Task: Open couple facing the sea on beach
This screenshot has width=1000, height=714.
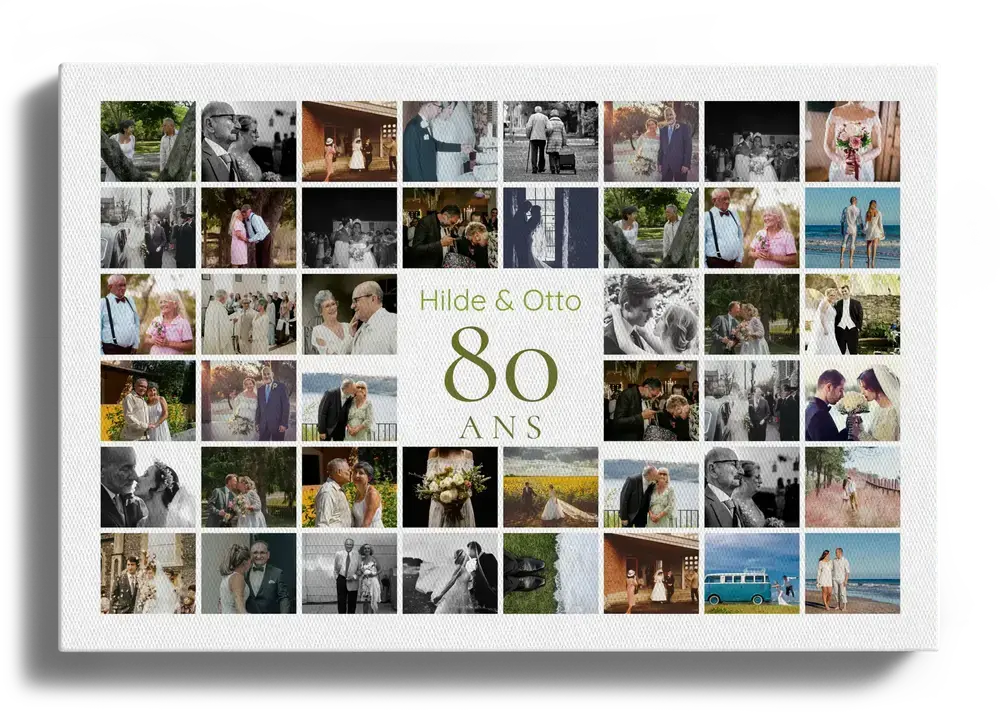Action: (x=853, y=228)
